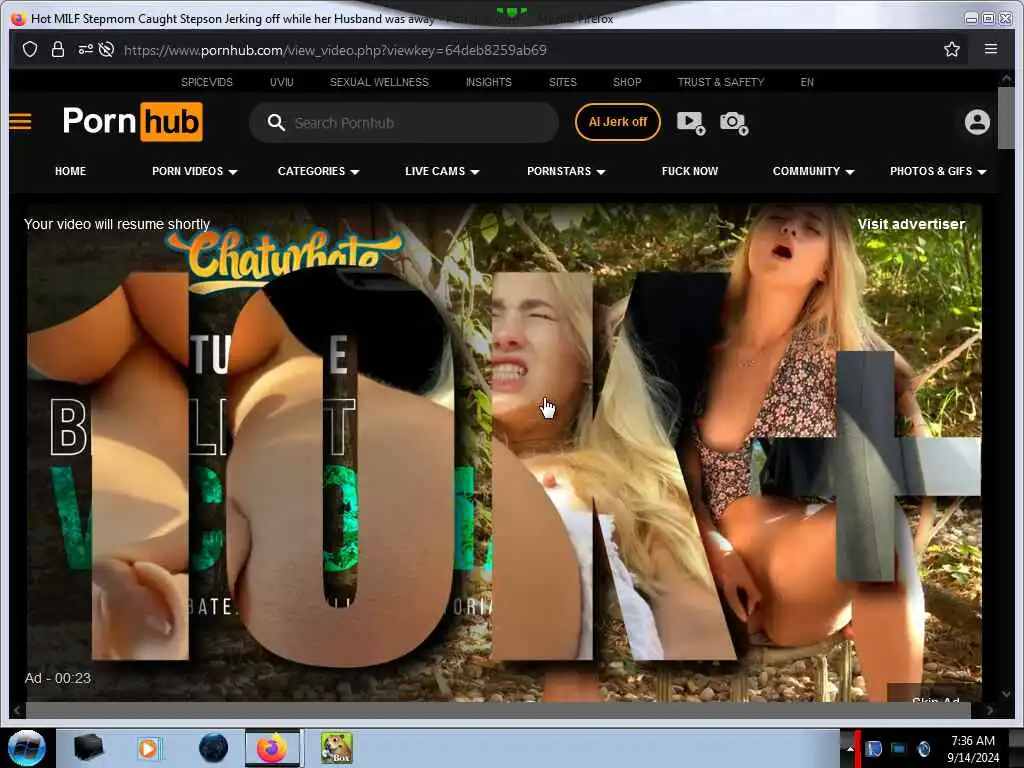Open the site permissions icon in address bar

pos(86,50)
